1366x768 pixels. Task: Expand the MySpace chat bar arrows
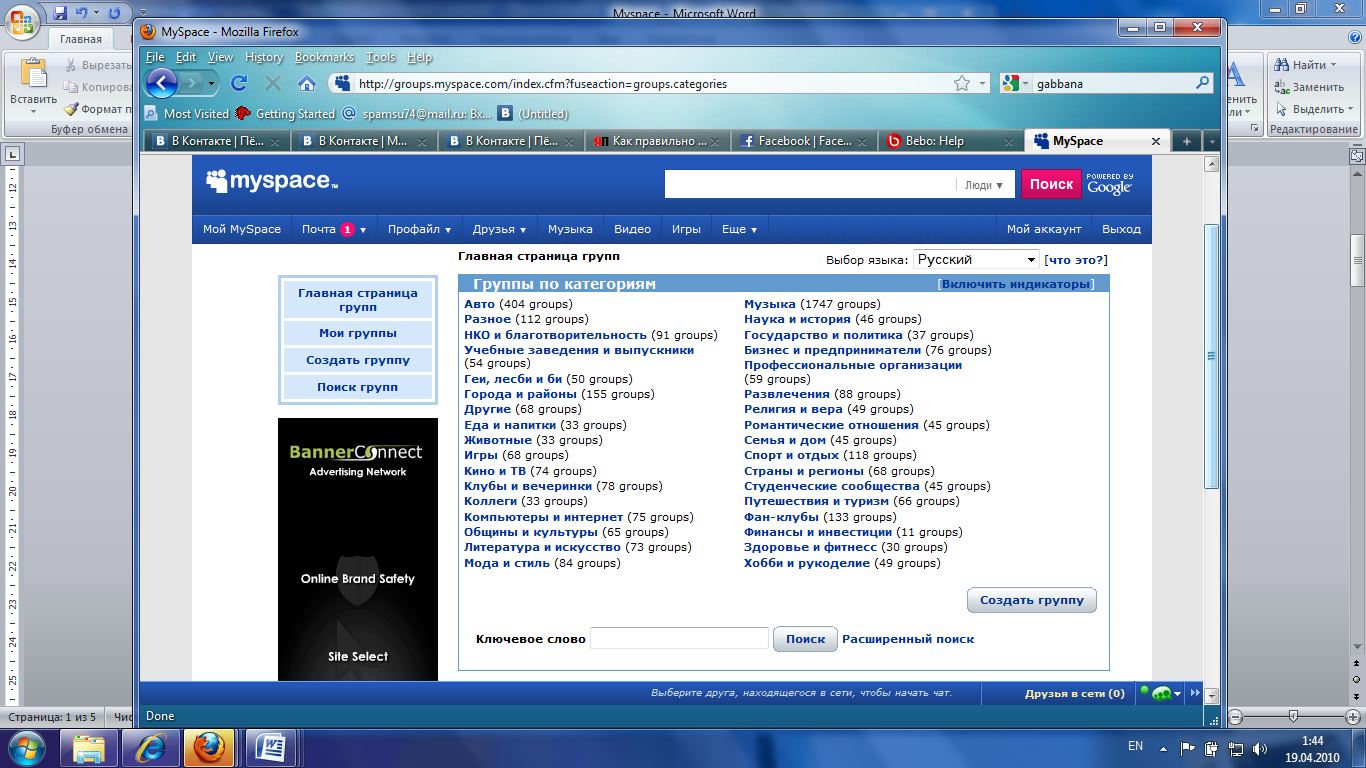click(x=1193, y=693)
